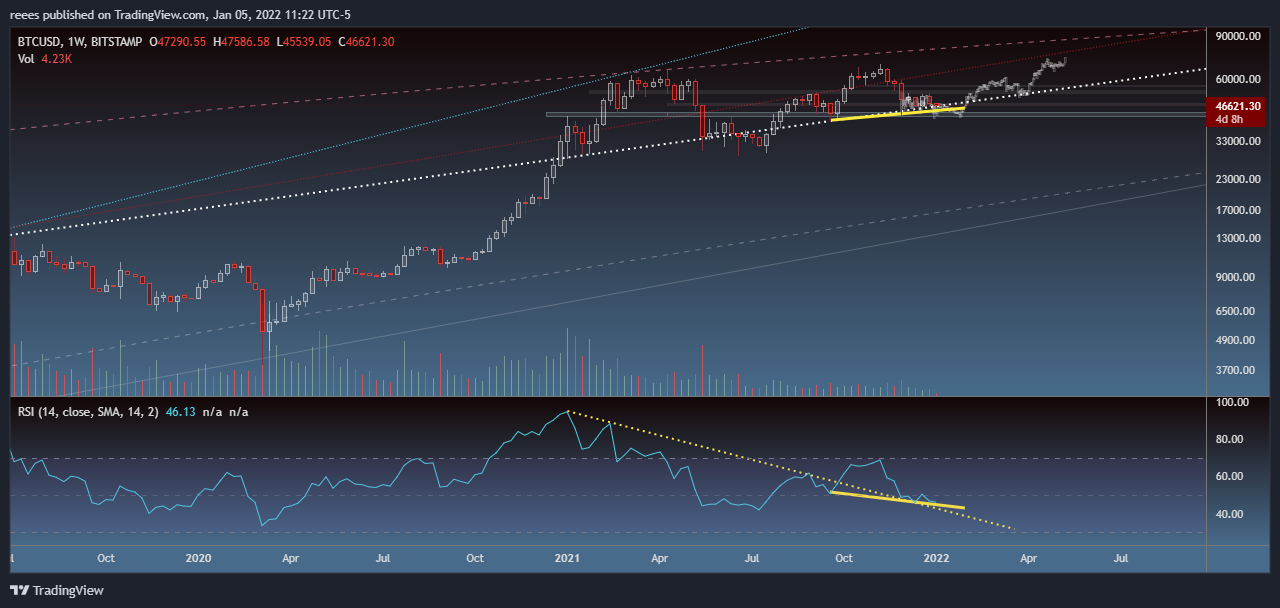Click the 3700.00 price axis label
1280x608 pixels.
click(1236, 371)
